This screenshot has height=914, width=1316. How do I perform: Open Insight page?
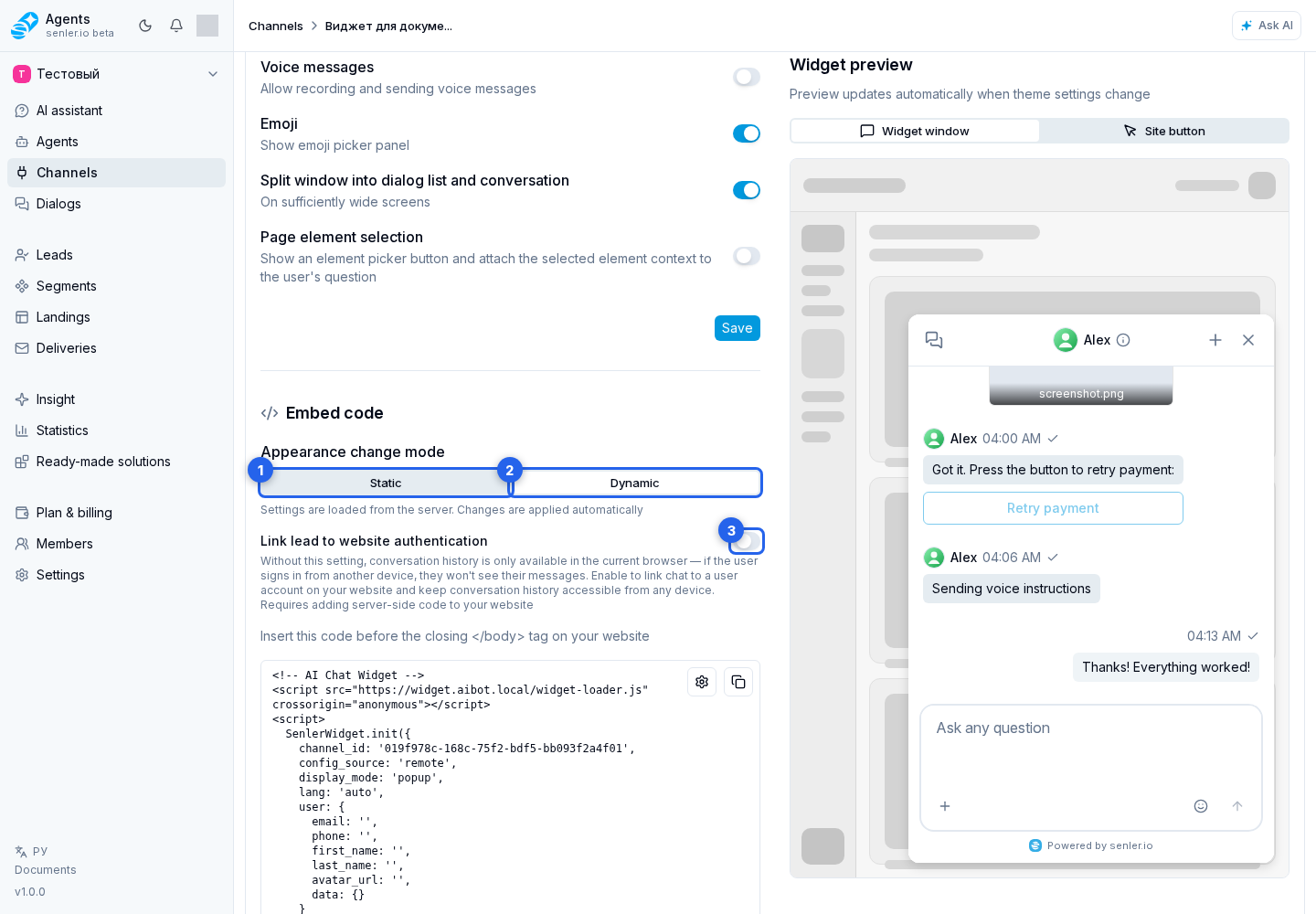116,399
